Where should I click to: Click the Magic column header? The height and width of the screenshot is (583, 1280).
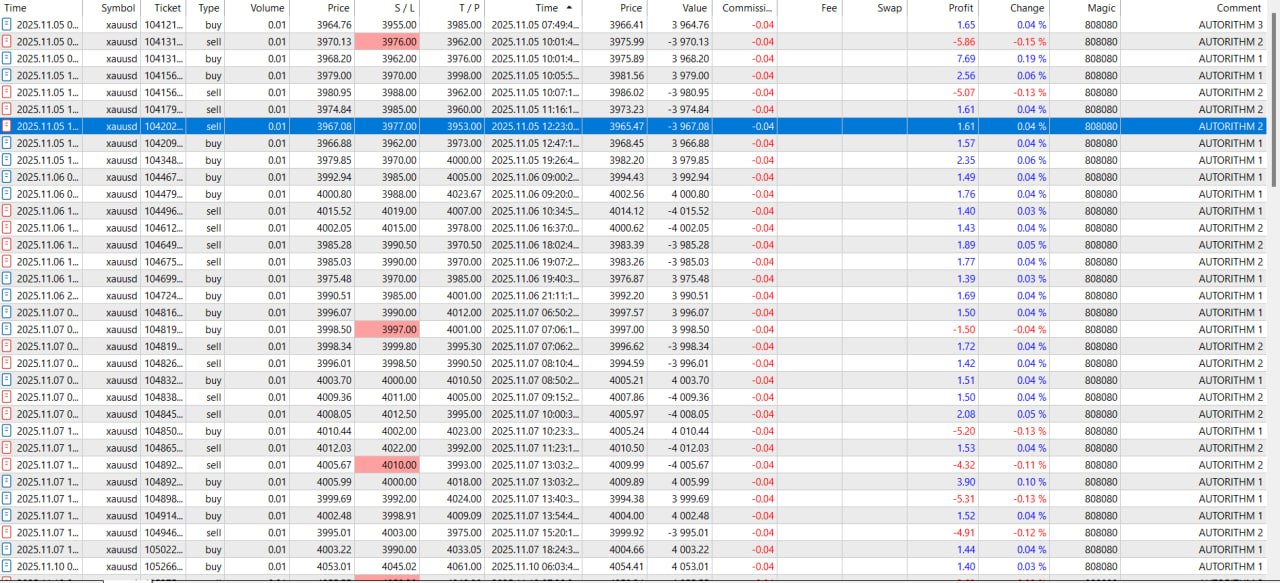point(1101,8)
